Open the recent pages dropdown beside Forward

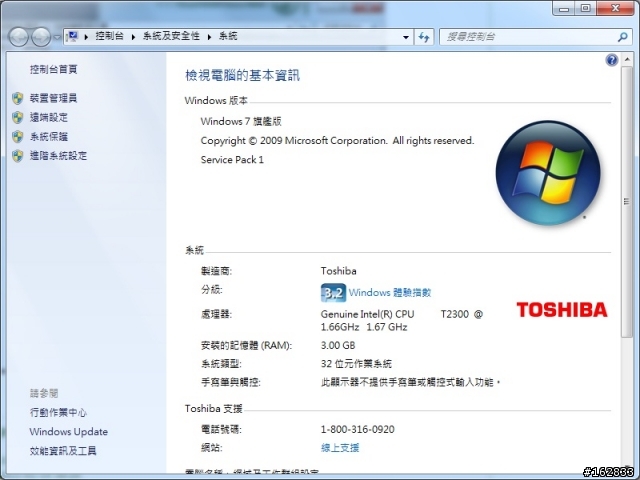[57, 37]
